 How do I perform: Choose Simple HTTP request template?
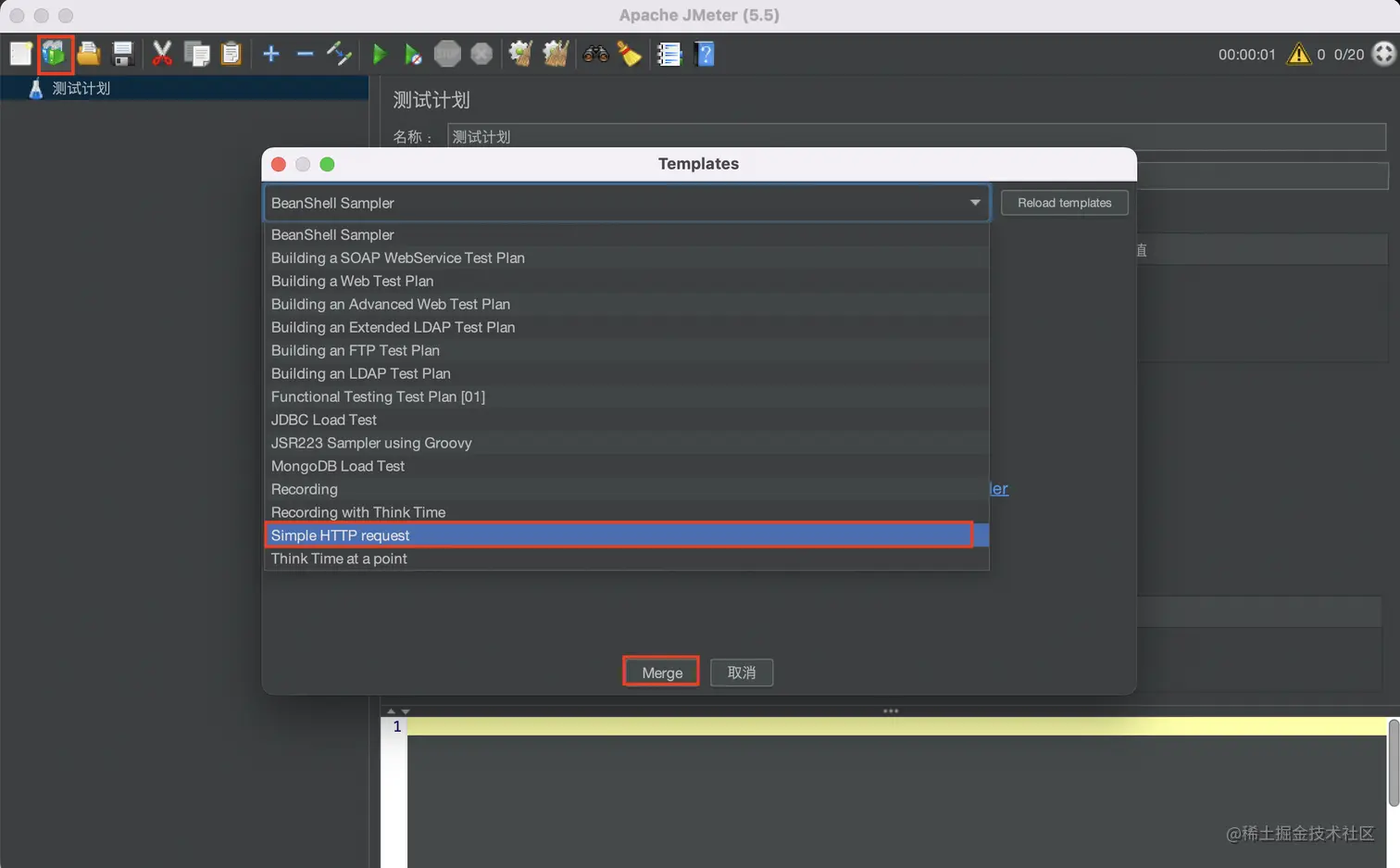pyautogui.click(x=627, y=535)
